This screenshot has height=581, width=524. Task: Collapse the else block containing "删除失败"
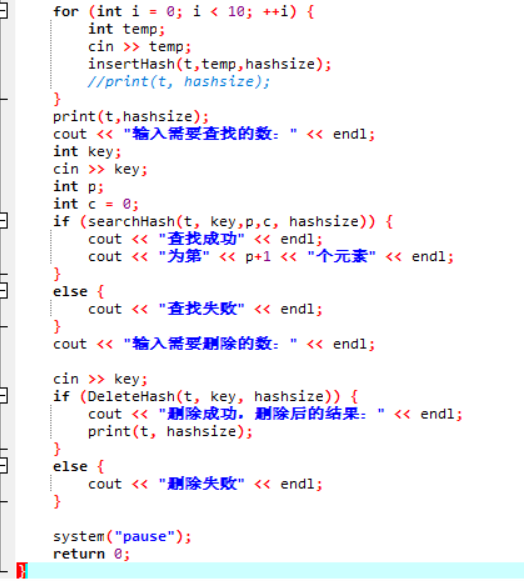pos(3,466)
